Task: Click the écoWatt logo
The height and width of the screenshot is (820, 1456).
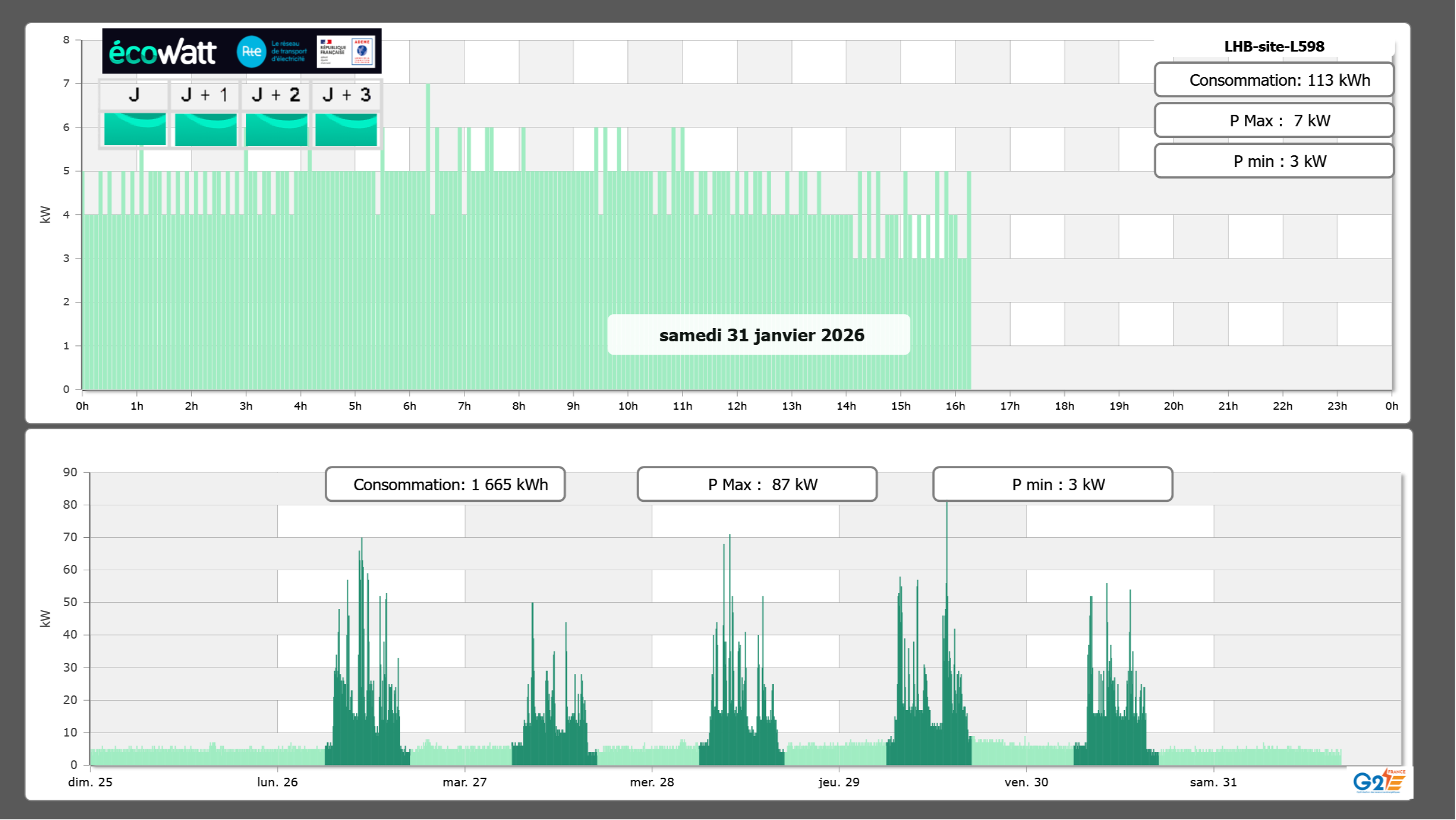Action: click(x=163, y=52)
